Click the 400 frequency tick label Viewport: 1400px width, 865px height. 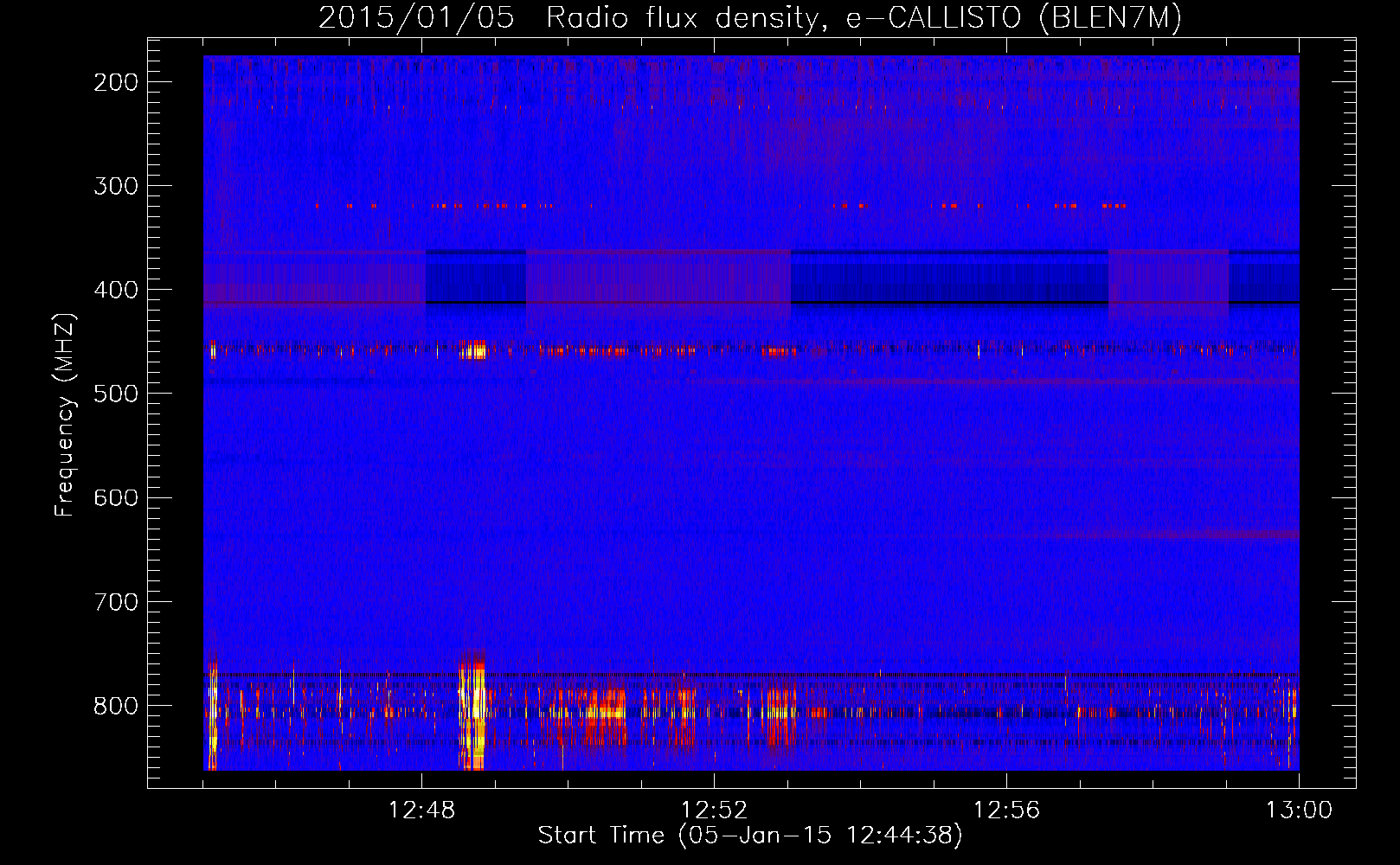coord(116,290)
